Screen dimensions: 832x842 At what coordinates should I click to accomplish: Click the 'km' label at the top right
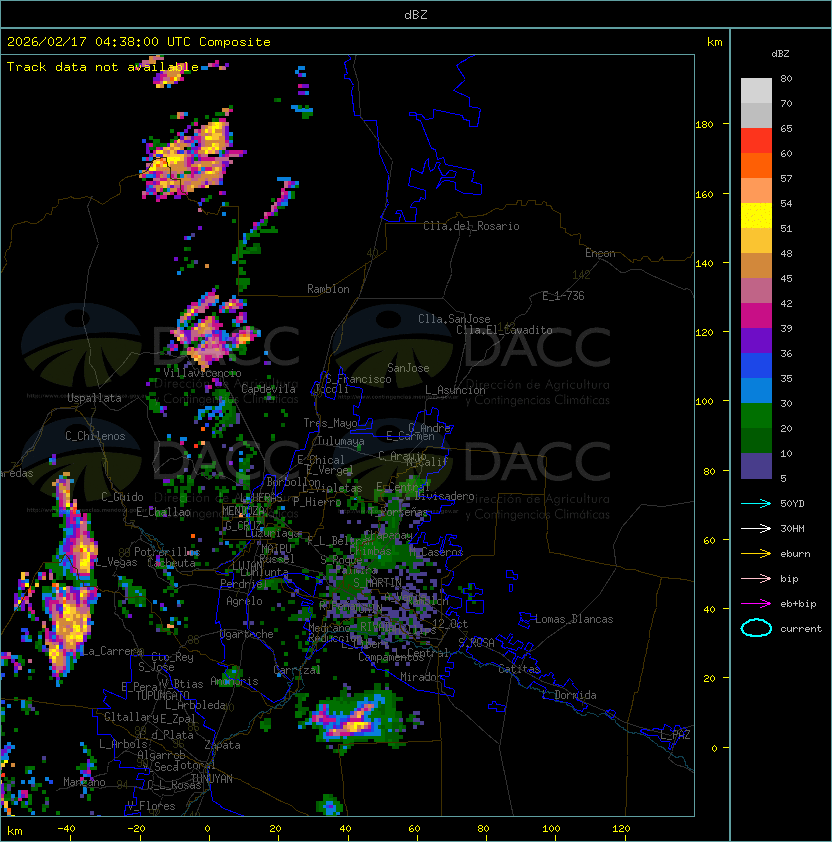(x=714, y=42)
